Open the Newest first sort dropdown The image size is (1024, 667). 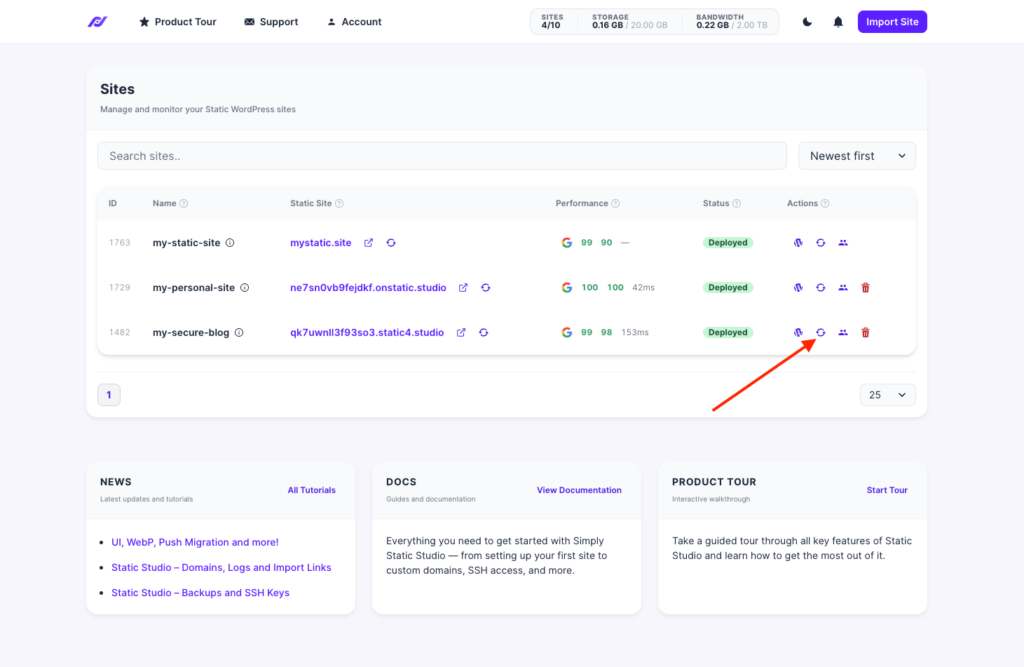tap(857, 156)
